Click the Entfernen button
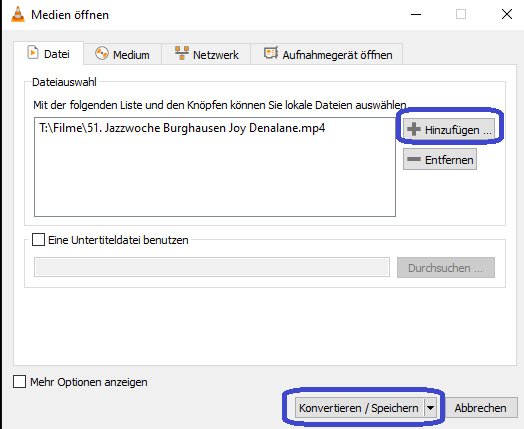This screenshot has width=524, height=429. pos(440,159)
